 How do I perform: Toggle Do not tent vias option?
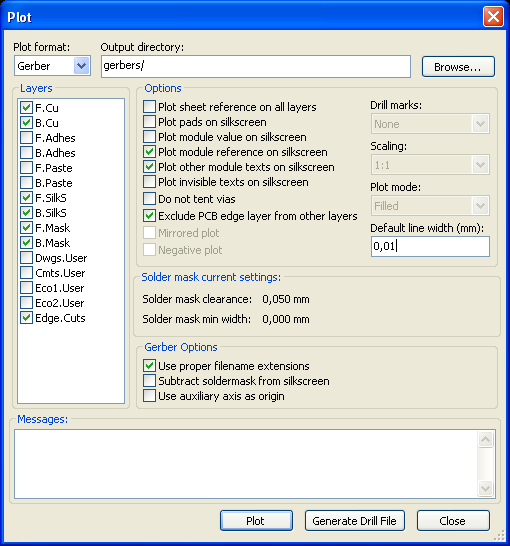pyautogui.click(x=149, y=198)
